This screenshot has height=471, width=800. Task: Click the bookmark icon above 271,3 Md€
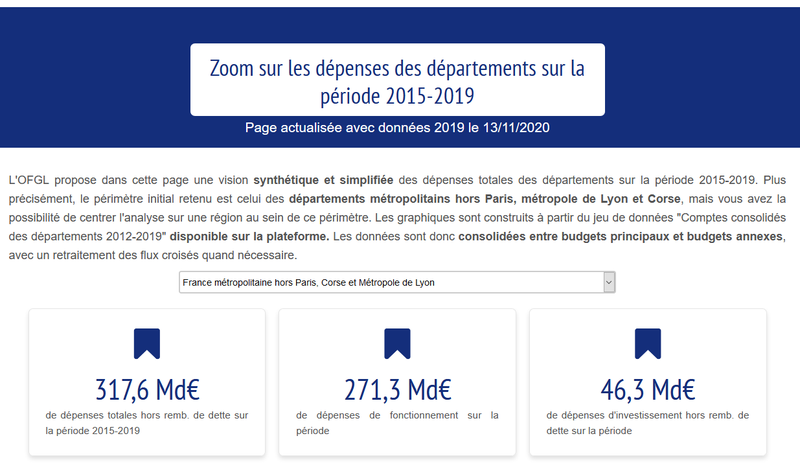pos(397,344)
